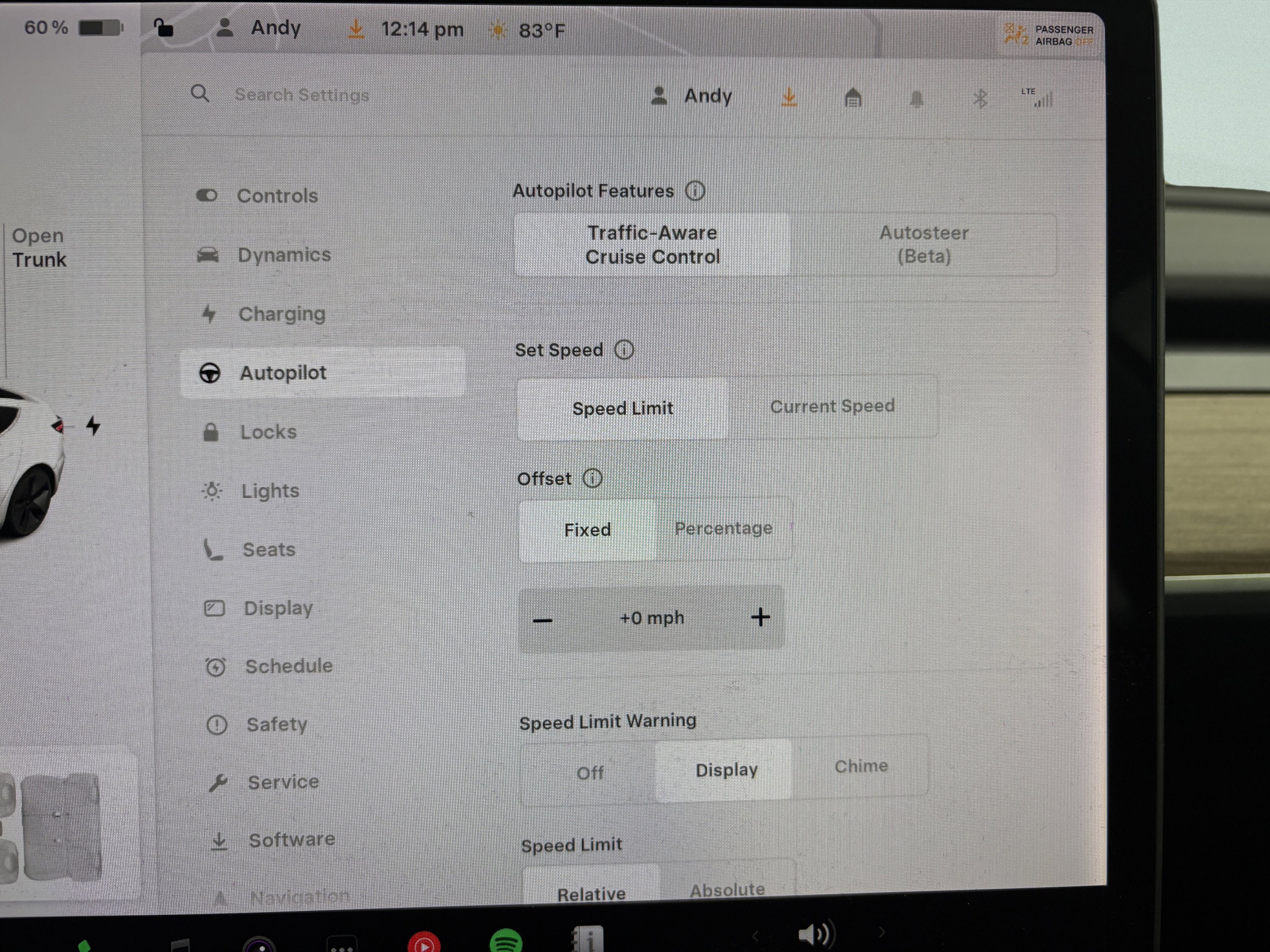Set Speed Limit Warning to Chime
This screenshot has height=952, width=1270.
click(x=861, y=767)
